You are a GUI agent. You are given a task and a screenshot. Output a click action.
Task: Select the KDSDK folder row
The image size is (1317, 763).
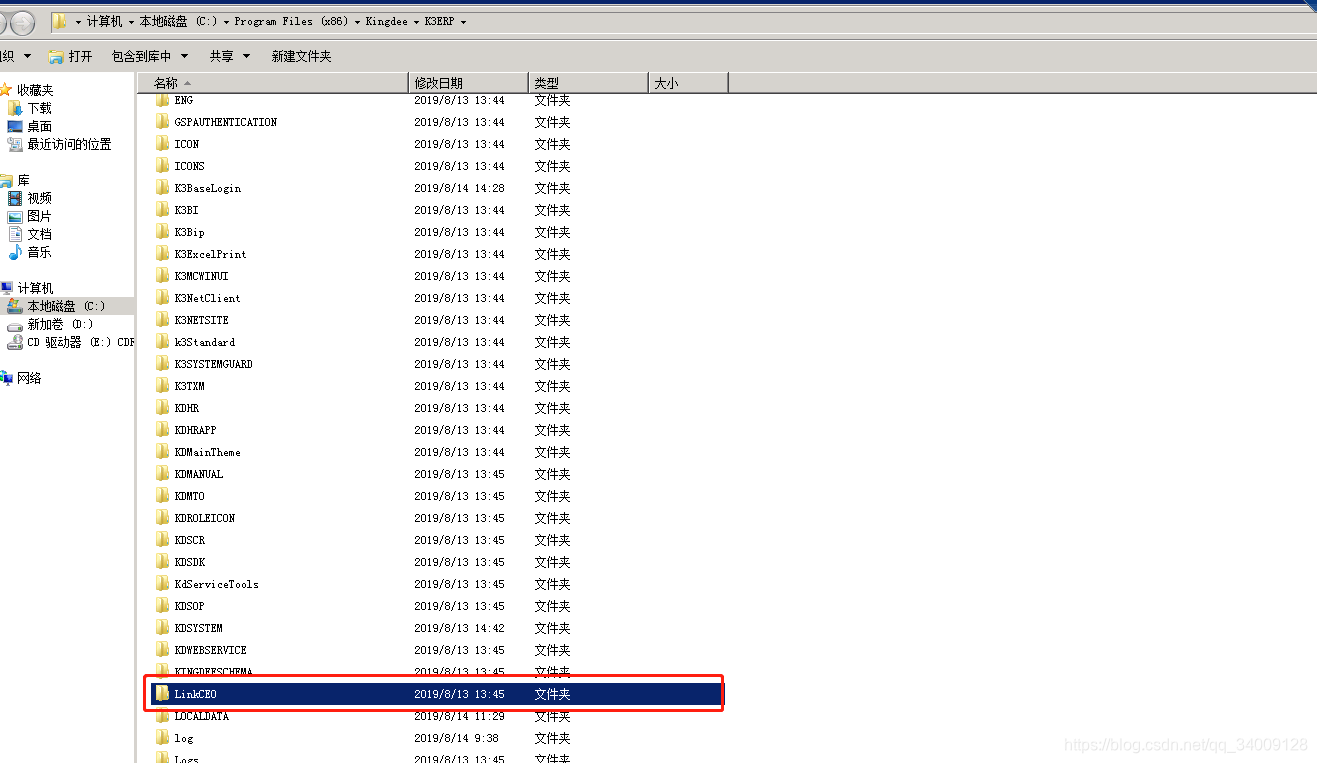point(435,562)
